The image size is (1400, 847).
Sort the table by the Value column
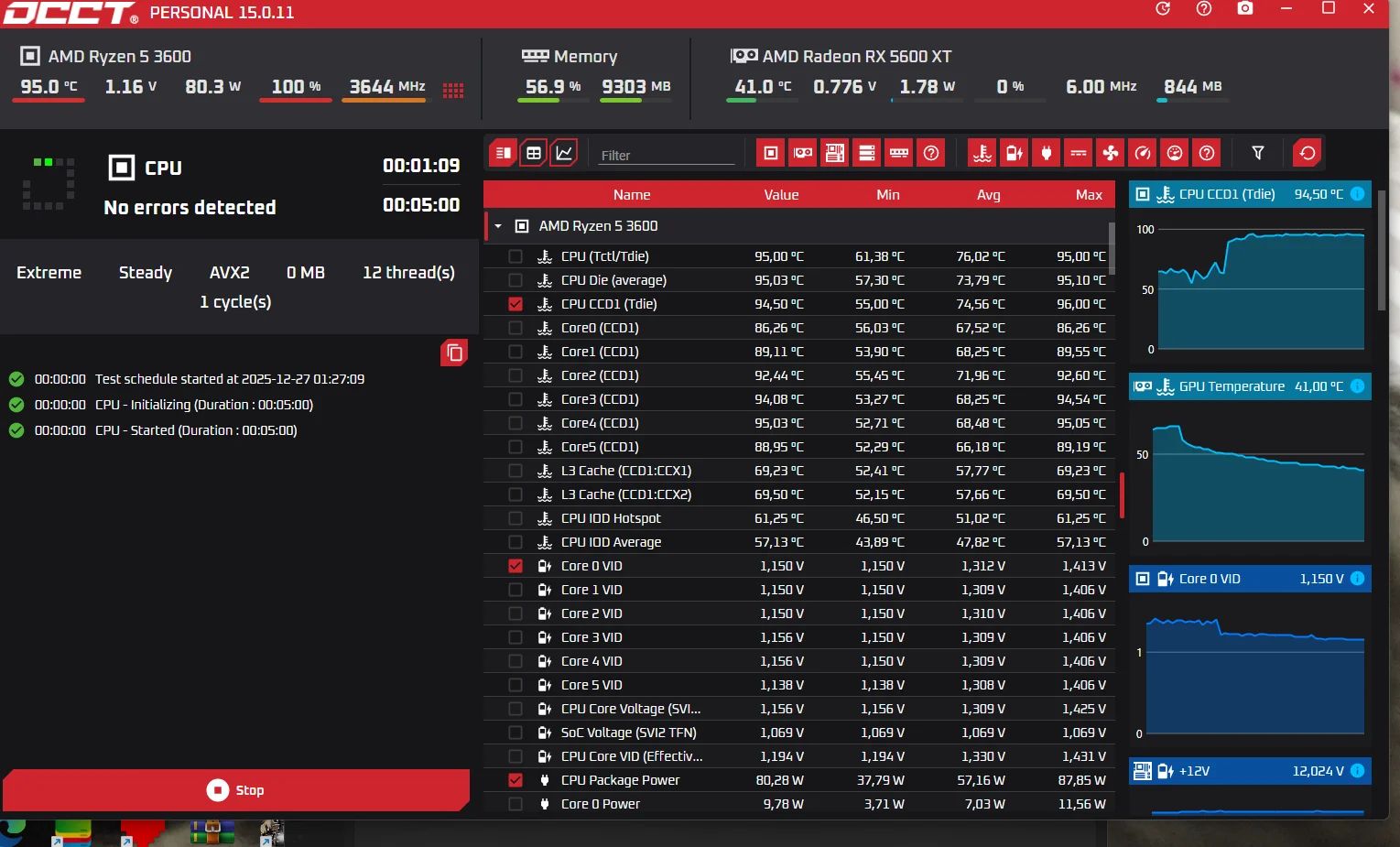[x=781, y=194]
